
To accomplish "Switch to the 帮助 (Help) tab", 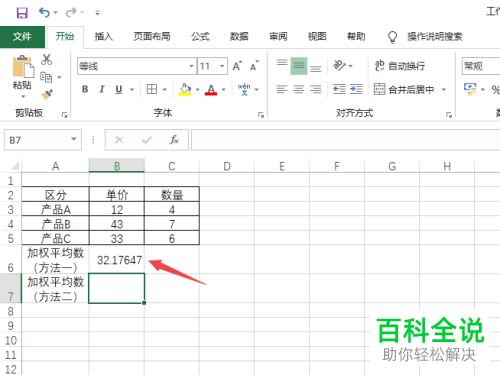I will [356, 36].
